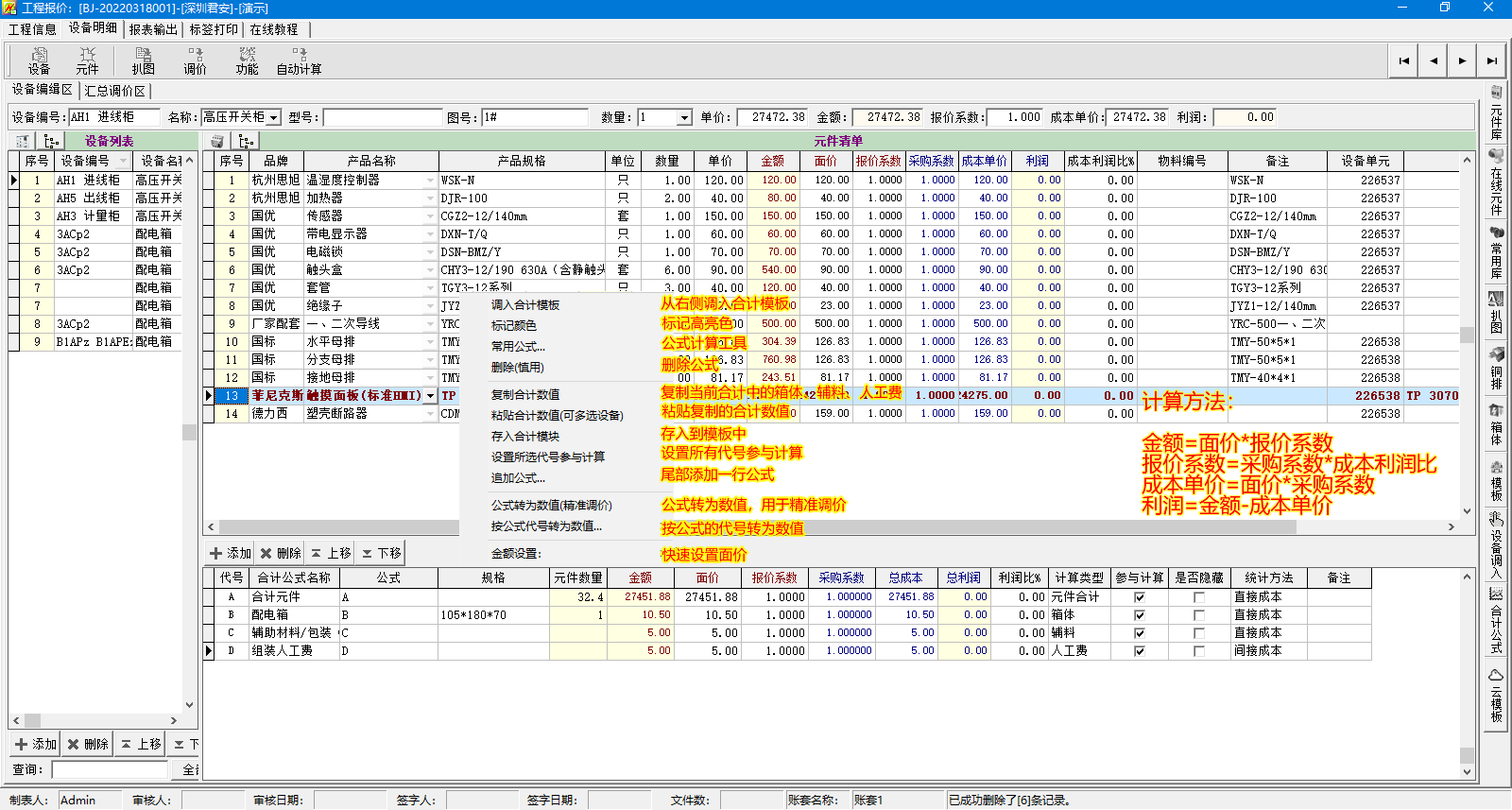Click 上移 button below component list
This screenshot has width=1512, height=810.
point(331,553)
